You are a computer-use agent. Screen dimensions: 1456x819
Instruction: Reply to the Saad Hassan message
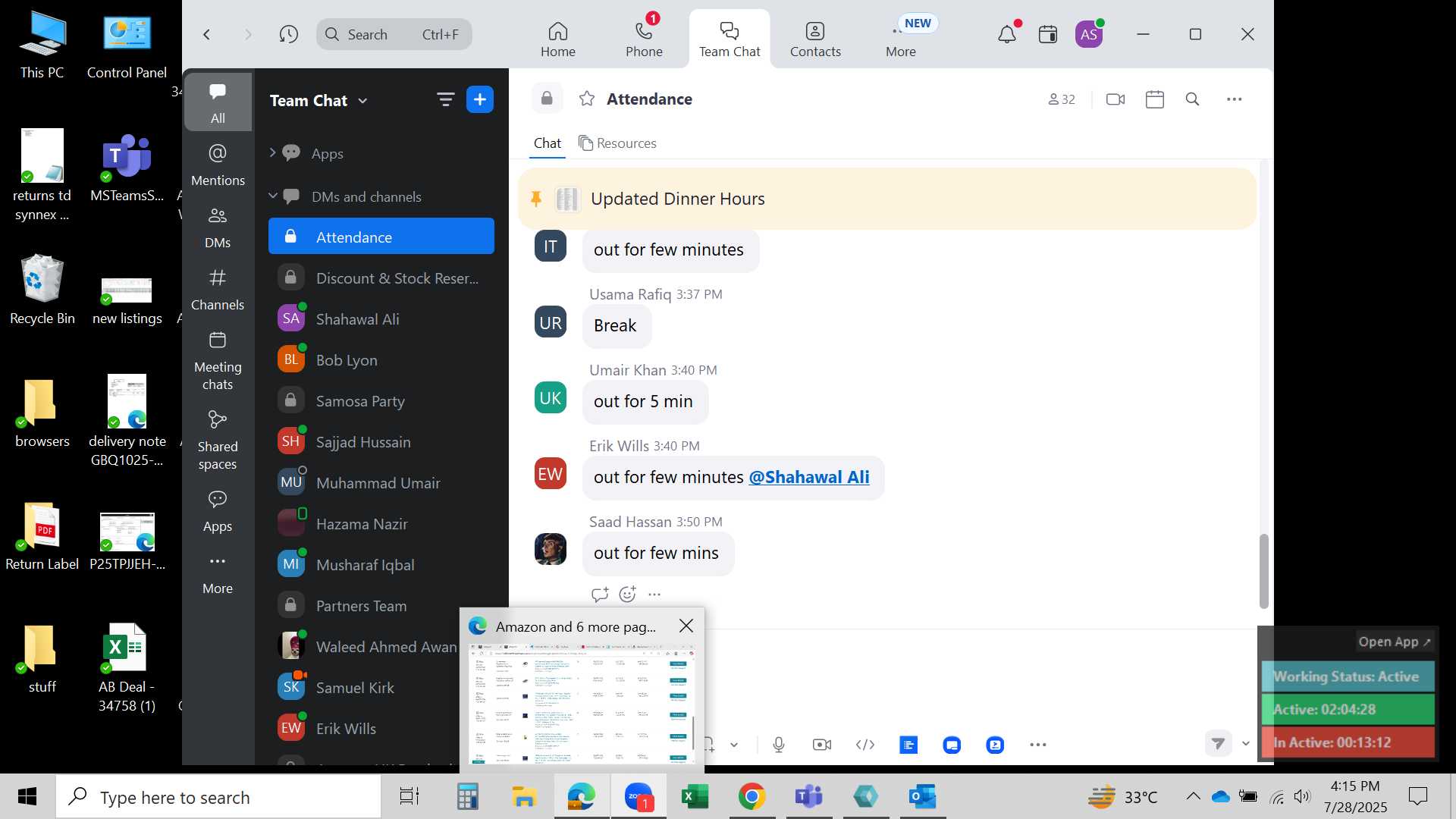click(x=600, y=595)
